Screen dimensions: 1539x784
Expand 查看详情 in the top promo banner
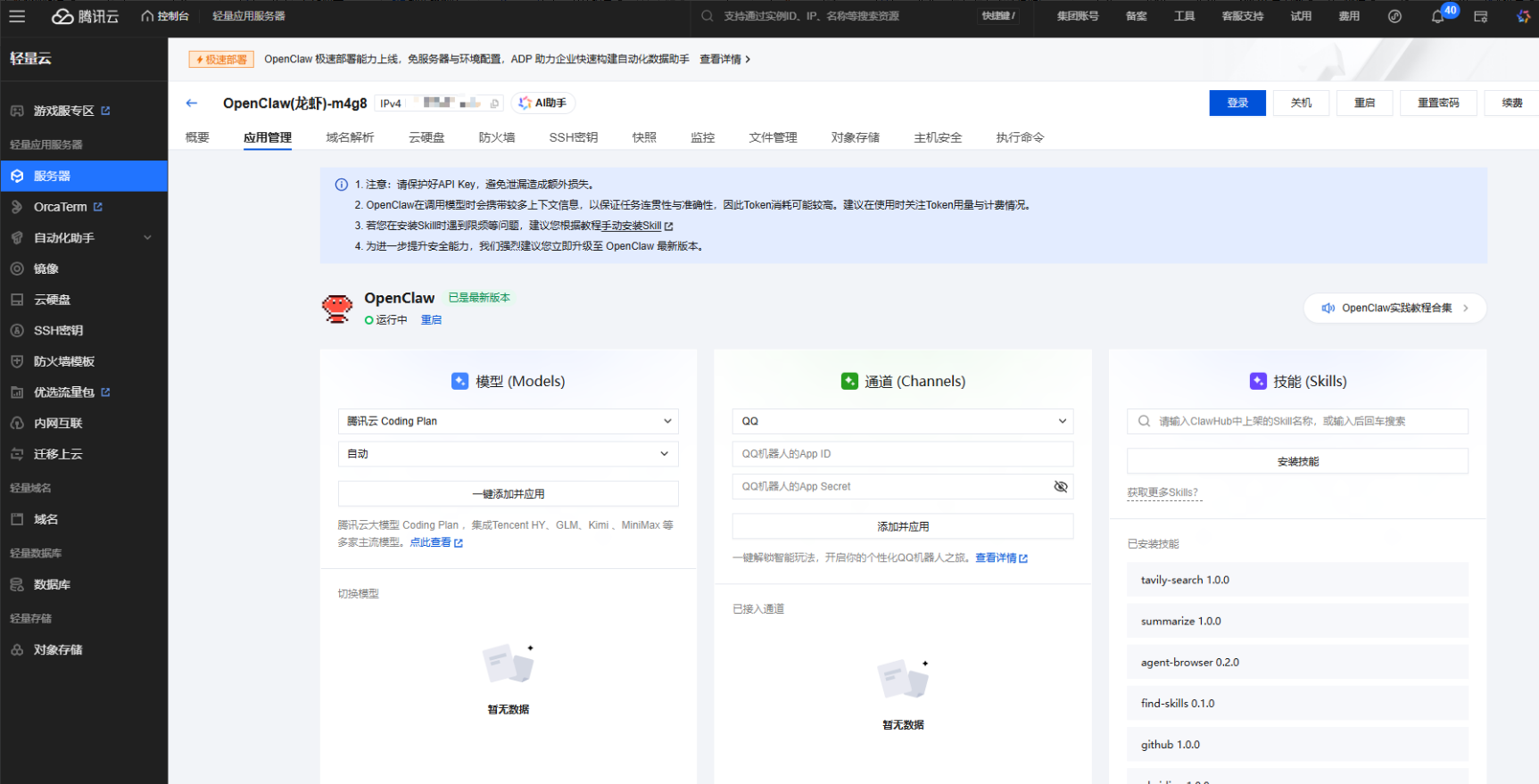point(724,59)
